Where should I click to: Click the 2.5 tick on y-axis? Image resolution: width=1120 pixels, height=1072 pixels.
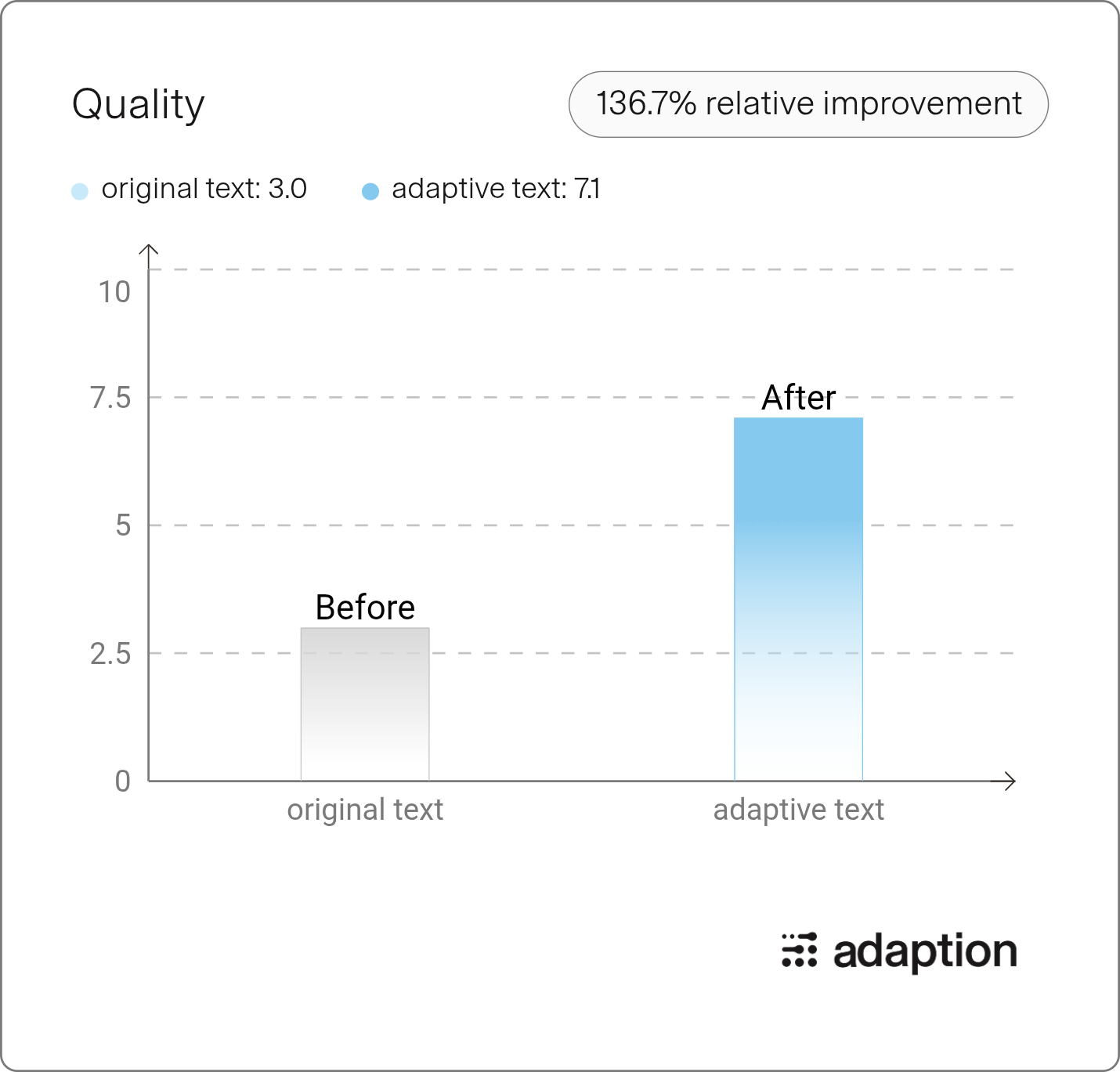coord(110,653)
